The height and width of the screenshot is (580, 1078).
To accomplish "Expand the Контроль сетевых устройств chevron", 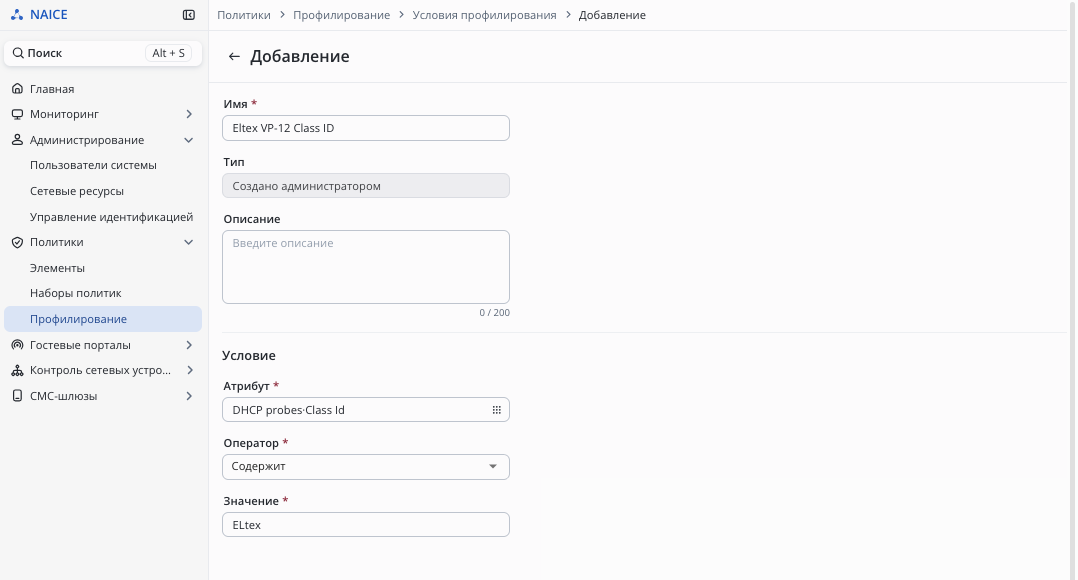I will [189, 370].
